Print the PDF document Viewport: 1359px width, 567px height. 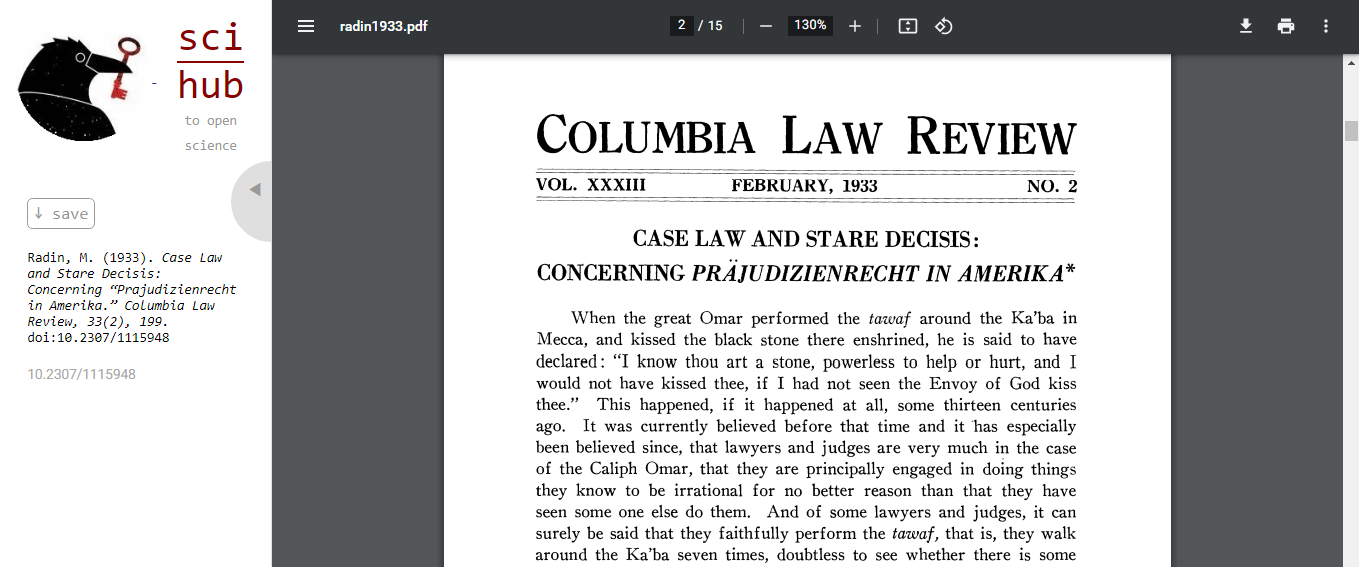[1286, 26]
